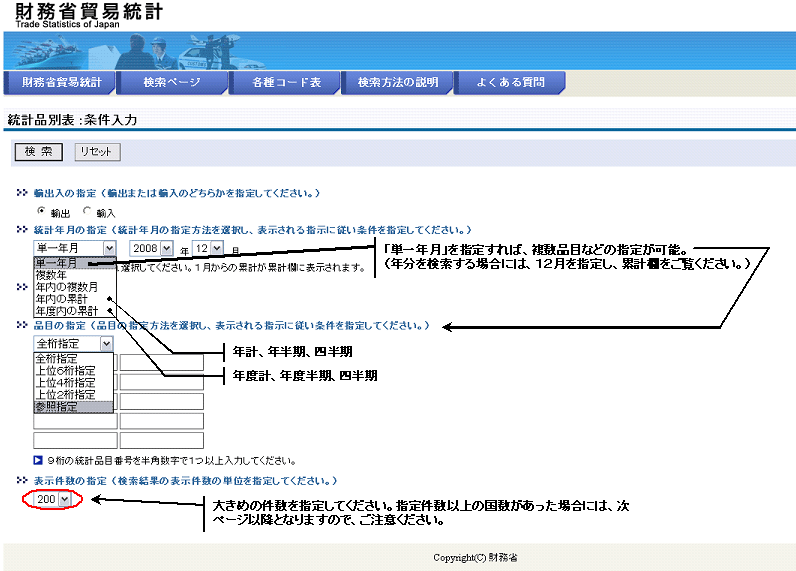The height and width of the screenshot is (571, 796).
Task: Click bullet icon beside 品目の指定 heading
Action: point(22,325)
